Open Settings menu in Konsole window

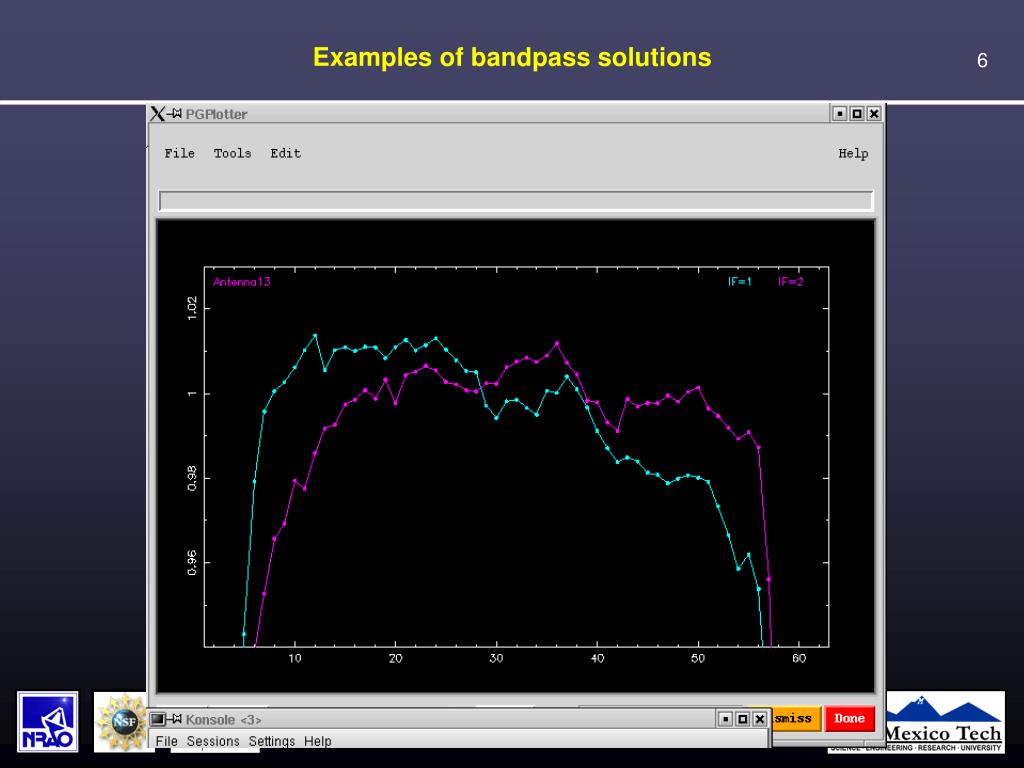tap(272, 741)
